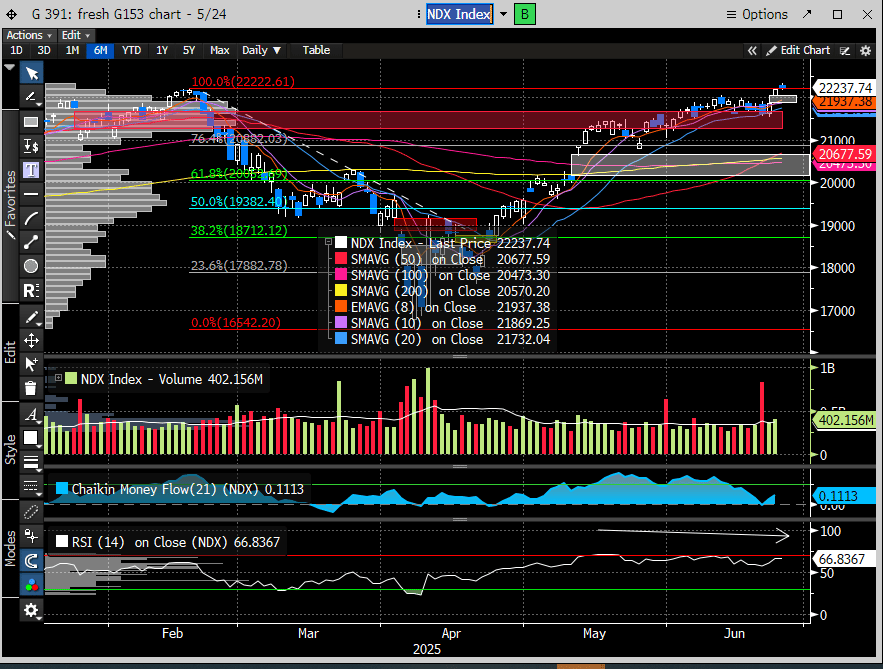Select the ellipse circle drawing tool
The height and width of the screenshot is (669, 883).
coord(31,266)
